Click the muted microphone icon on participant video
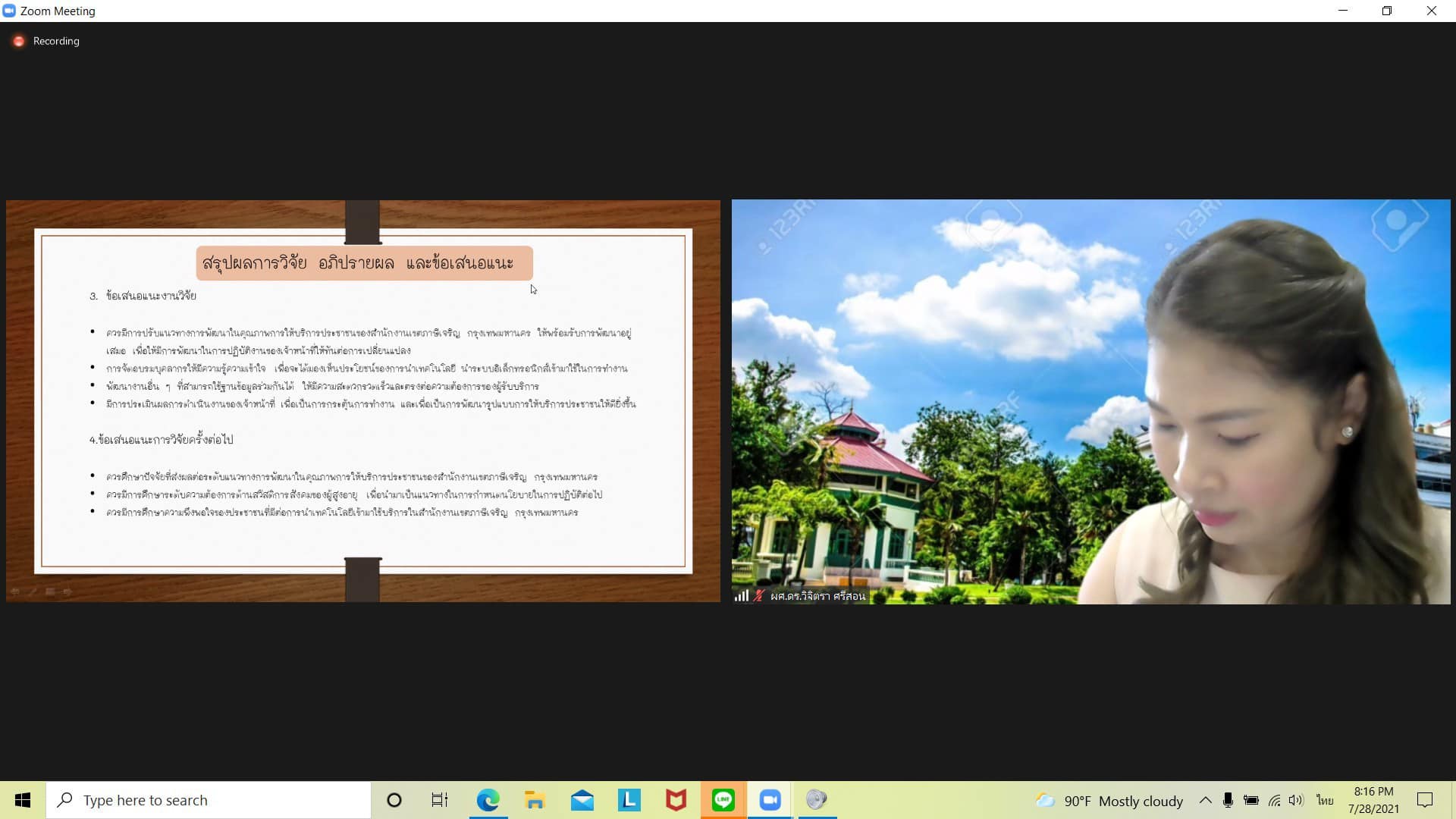Image resolution: width=1456 pixels, height=819 pixels. coord(758,596)
